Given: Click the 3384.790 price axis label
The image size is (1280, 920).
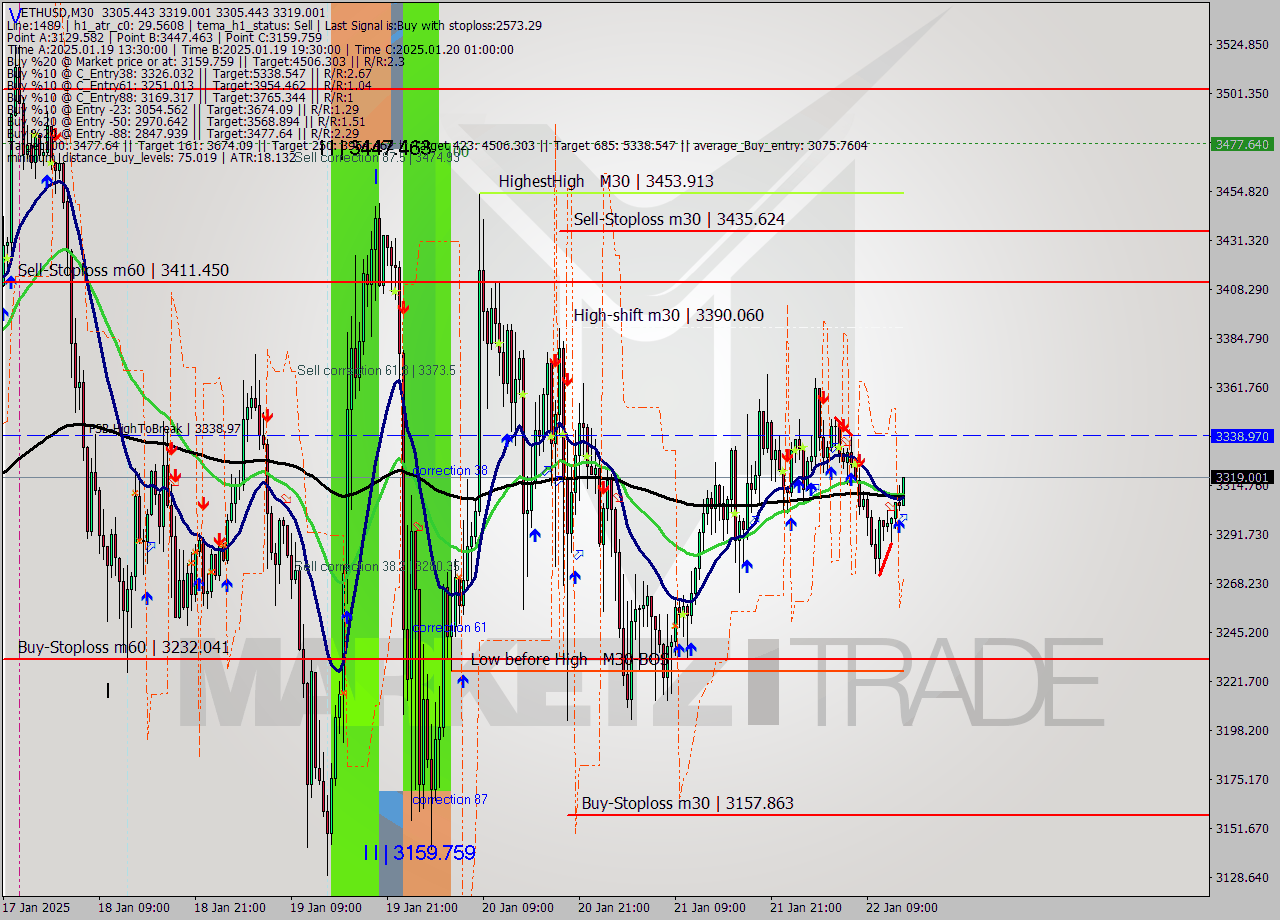Looking at the screenshot, I should pos(1243,338).
